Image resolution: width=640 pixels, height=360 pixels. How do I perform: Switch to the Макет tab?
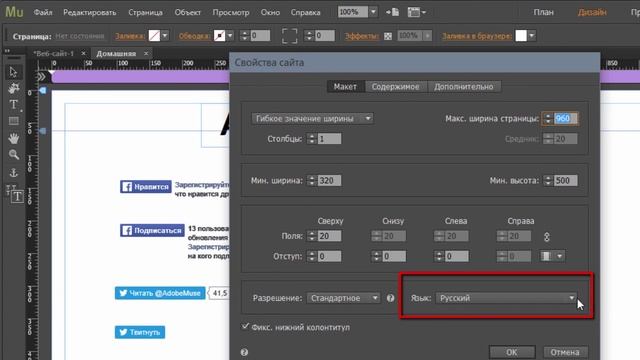345,87
